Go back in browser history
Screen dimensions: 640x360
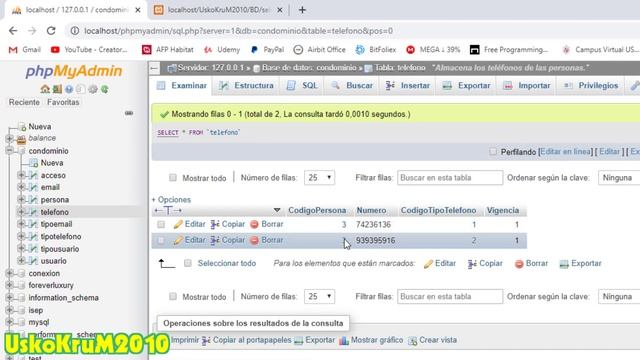[13, 31]
